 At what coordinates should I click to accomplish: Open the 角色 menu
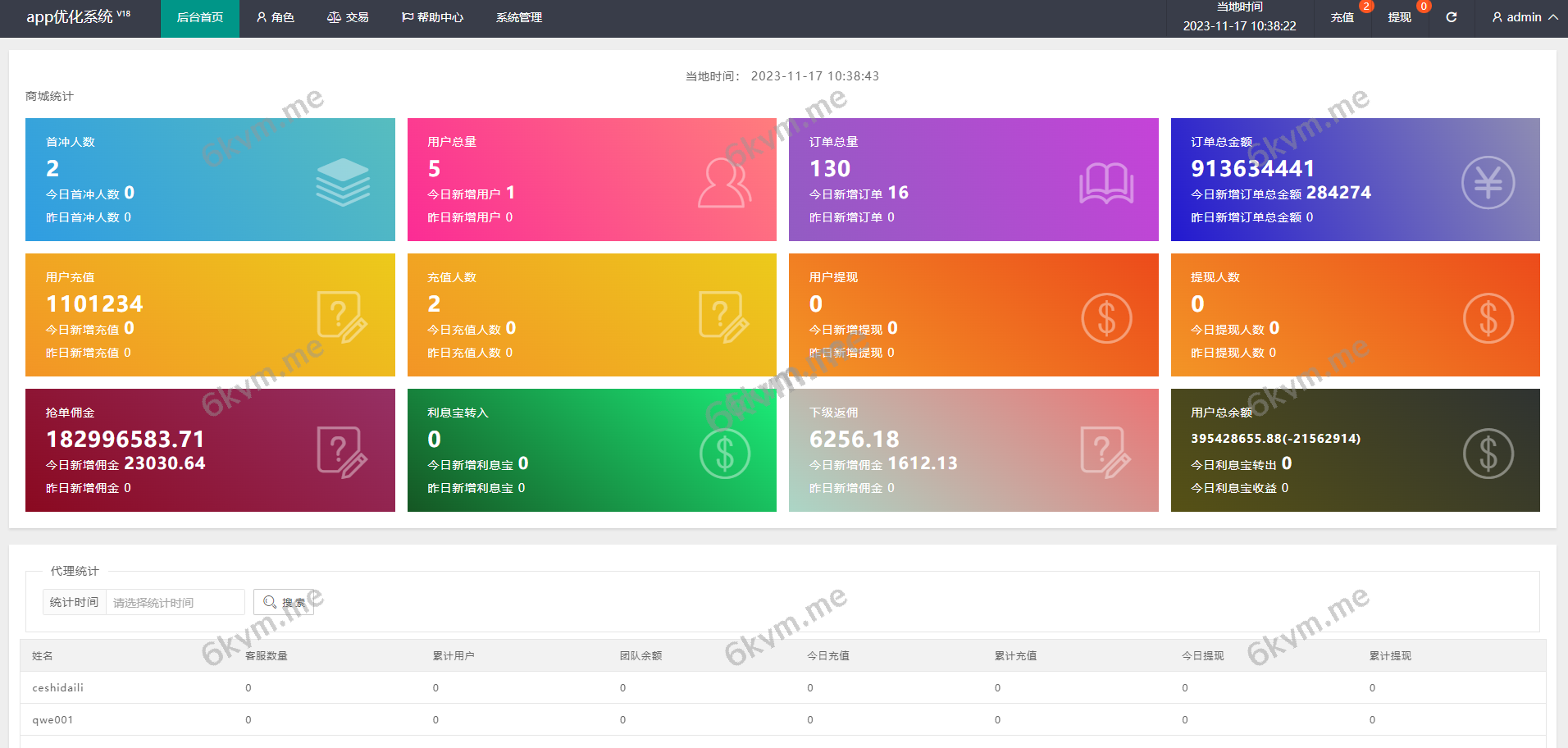pos(275,17)
